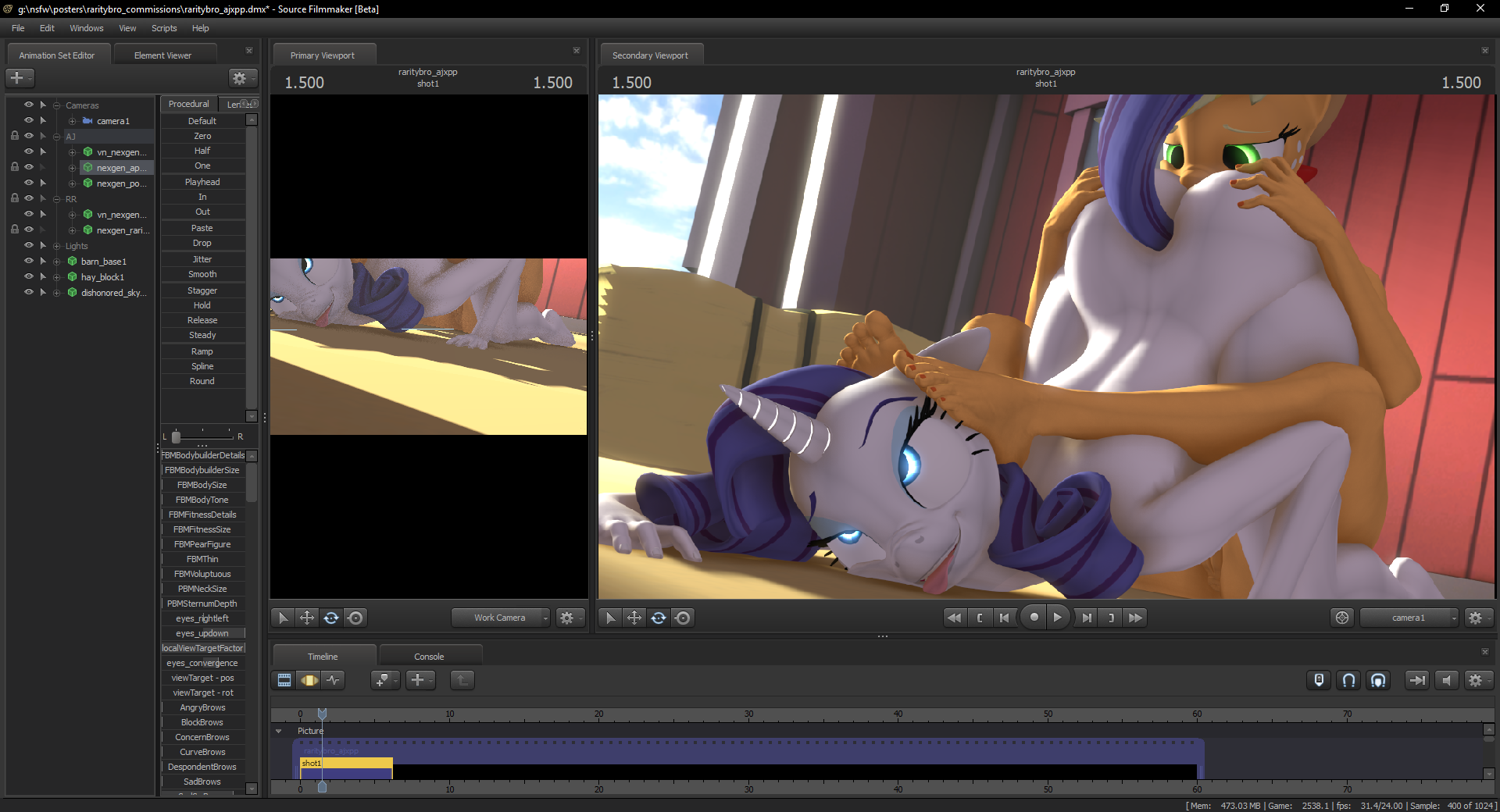1500x812 pixels.
Task: Select the Procedural tab
Action: (x=189, y=104)
